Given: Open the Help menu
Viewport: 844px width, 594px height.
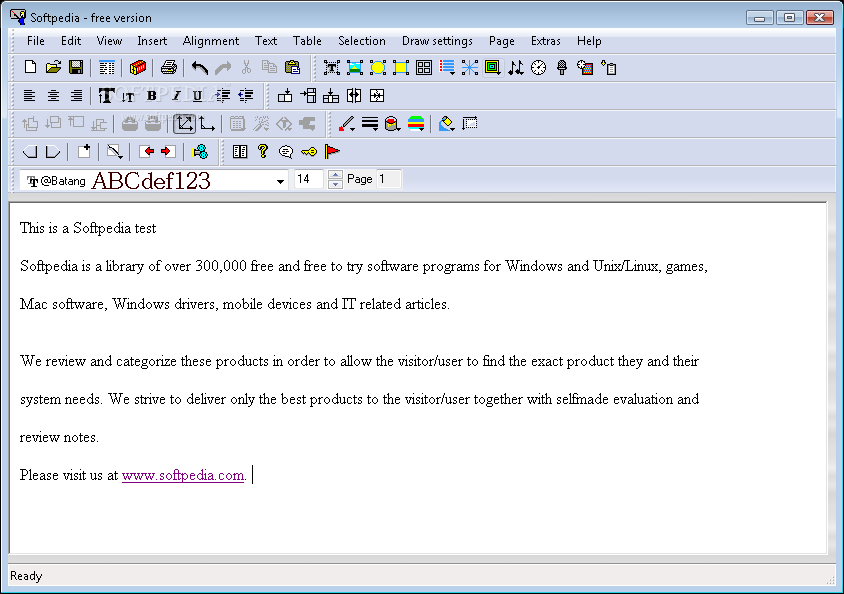Looking at the screenshot, I should [x=589, y=41].
